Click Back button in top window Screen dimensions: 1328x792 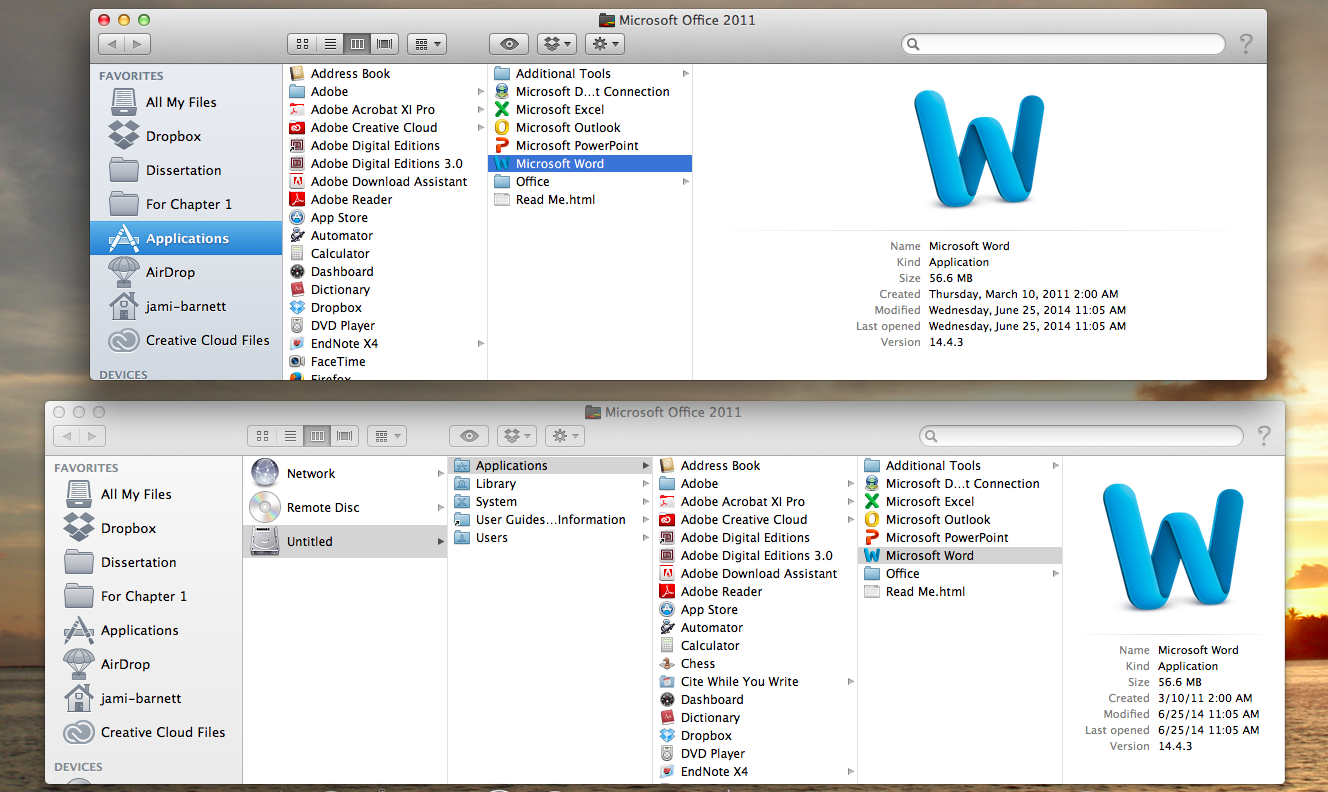pyautogui.click(x=112, y=44)
